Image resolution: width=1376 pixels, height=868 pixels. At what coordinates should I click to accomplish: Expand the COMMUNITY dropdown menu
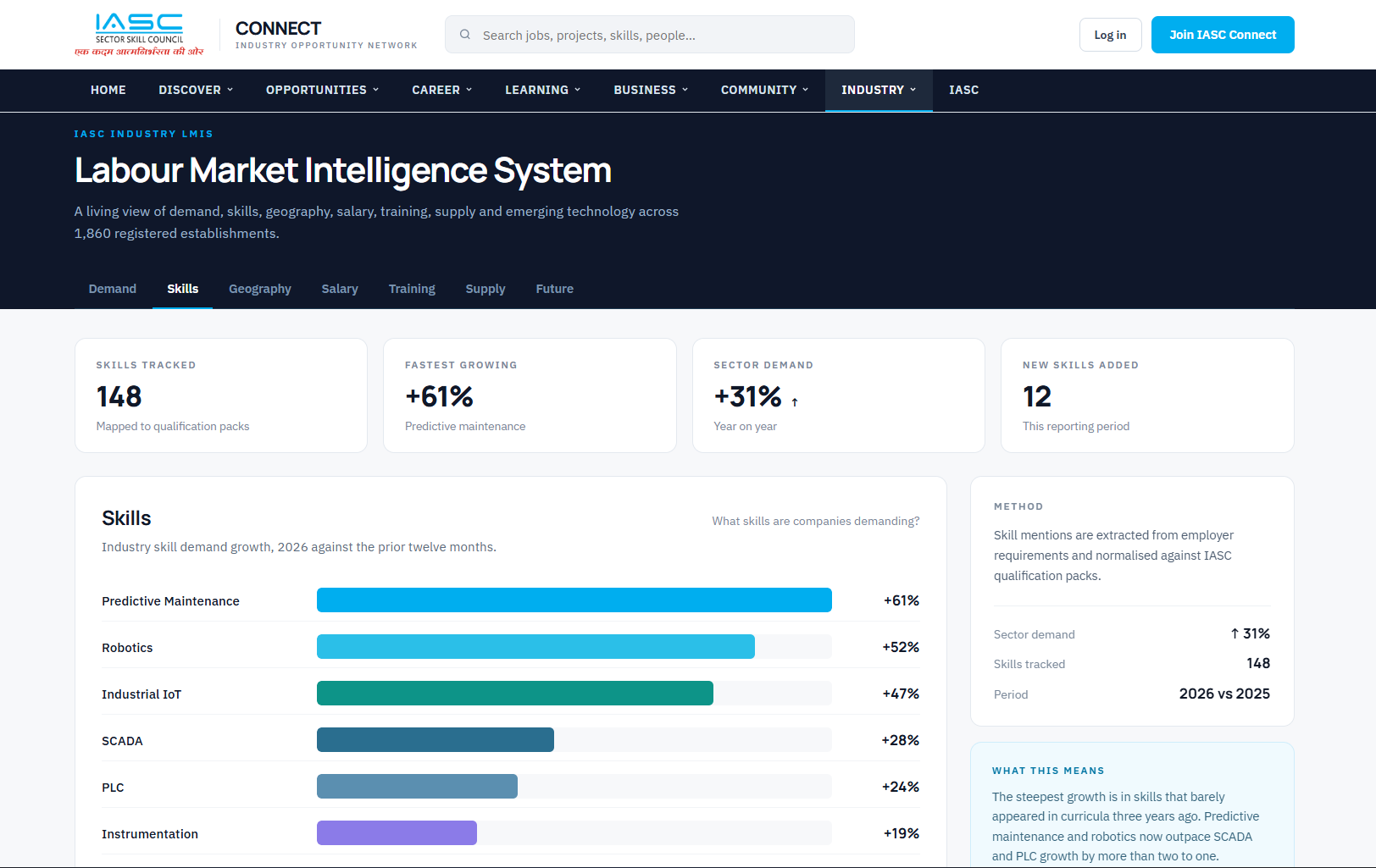tap(765, 90)
